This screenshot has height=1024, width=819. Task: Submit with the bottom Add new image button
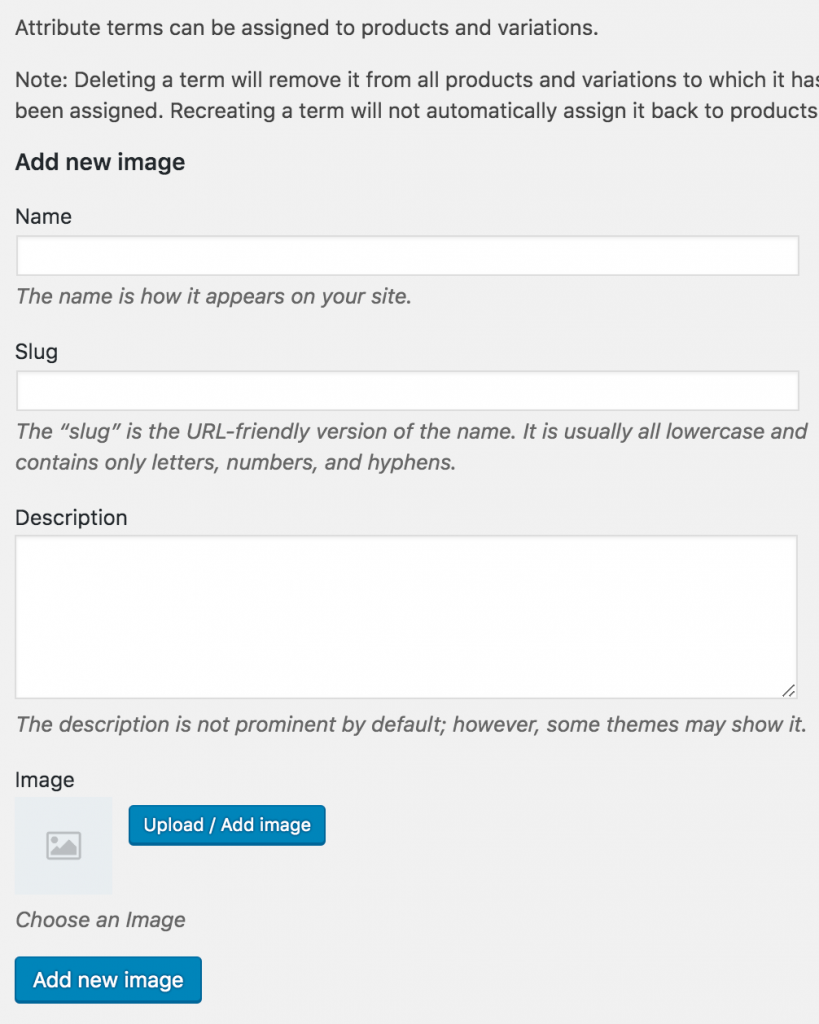pyautogui.click(x=108, y=980)
